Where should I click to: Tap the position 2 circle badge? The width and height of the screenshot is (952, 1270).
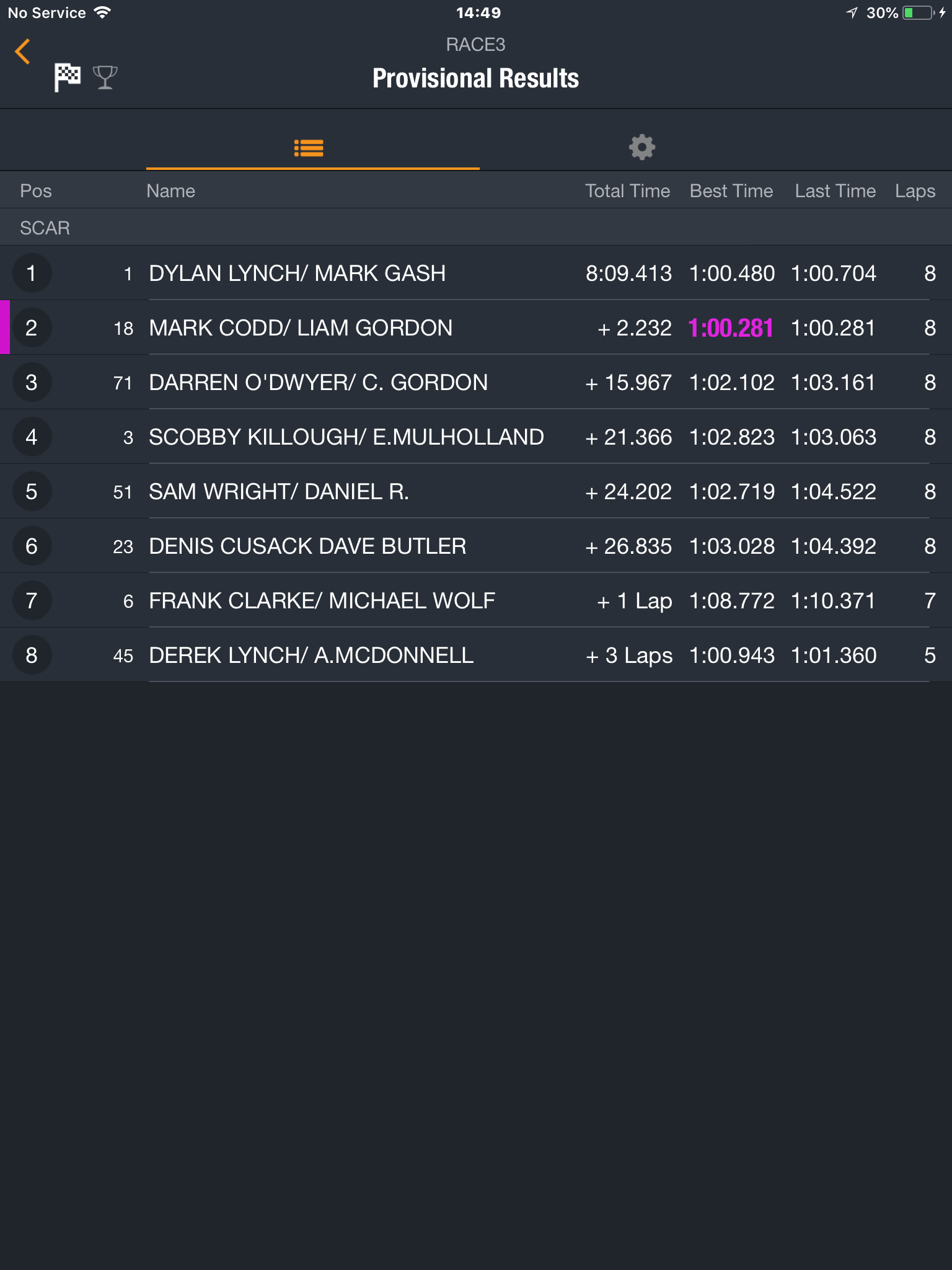click(x=32, y=328)
